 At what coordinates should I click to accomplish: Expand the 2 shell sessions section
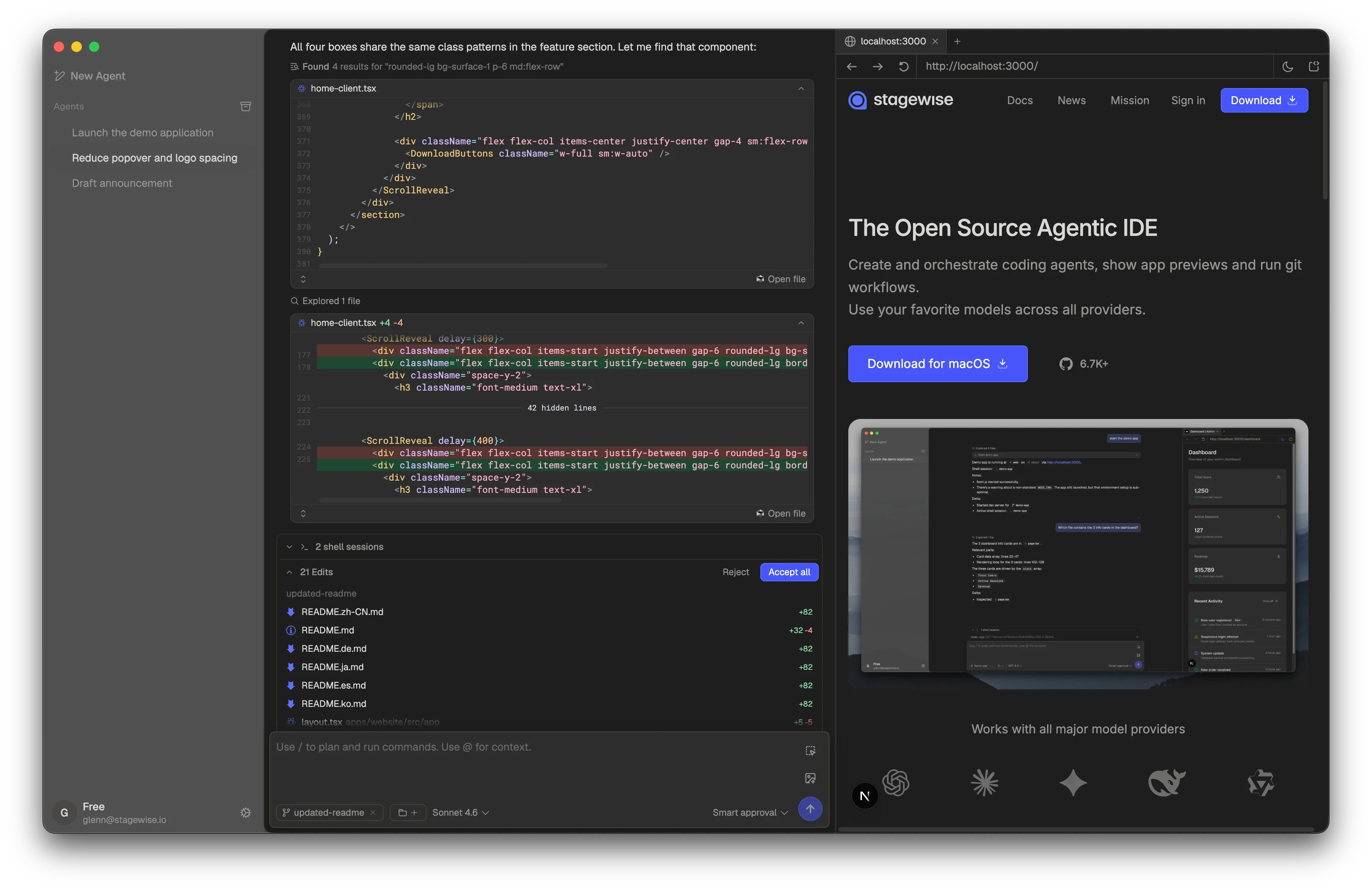pos(289,547)
